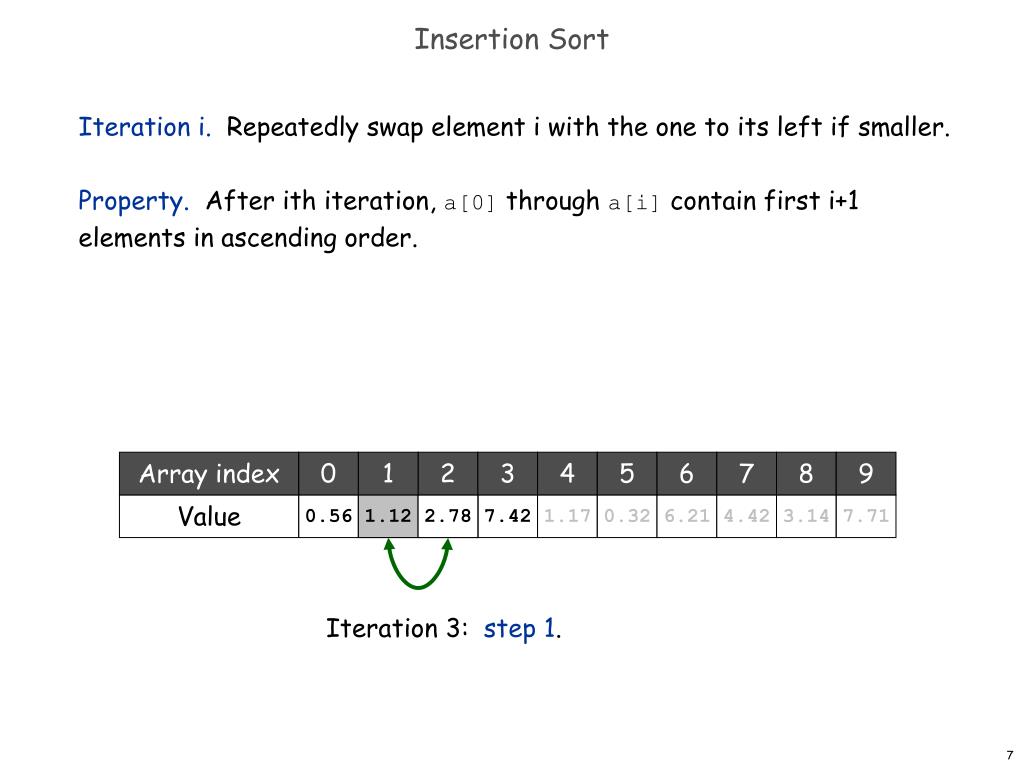Click the Value row label
1024x768 pixels.
point(209,516)
